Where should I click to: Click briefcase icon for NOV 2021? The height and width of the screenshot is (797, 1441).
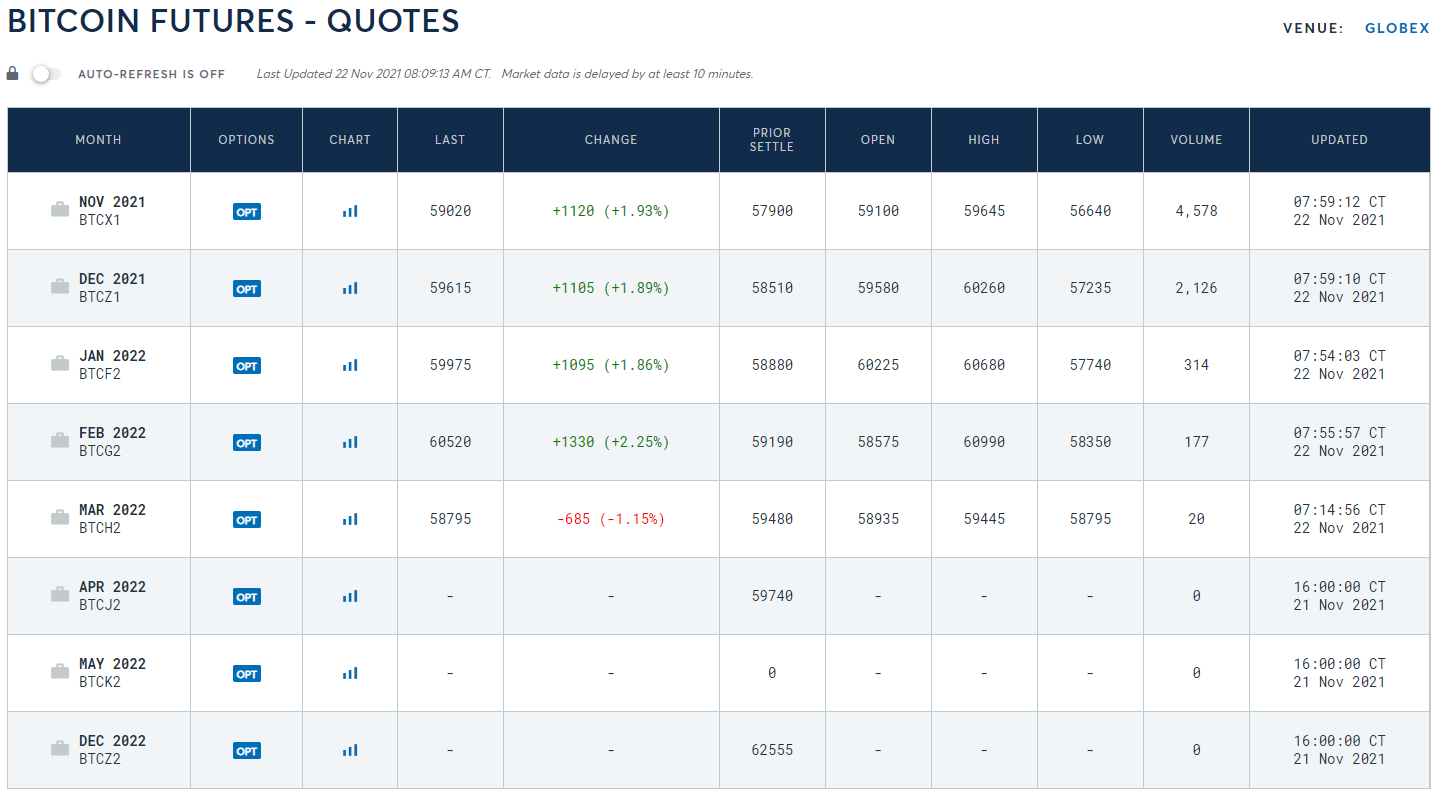pyautogui.click(x=60, y=209)
